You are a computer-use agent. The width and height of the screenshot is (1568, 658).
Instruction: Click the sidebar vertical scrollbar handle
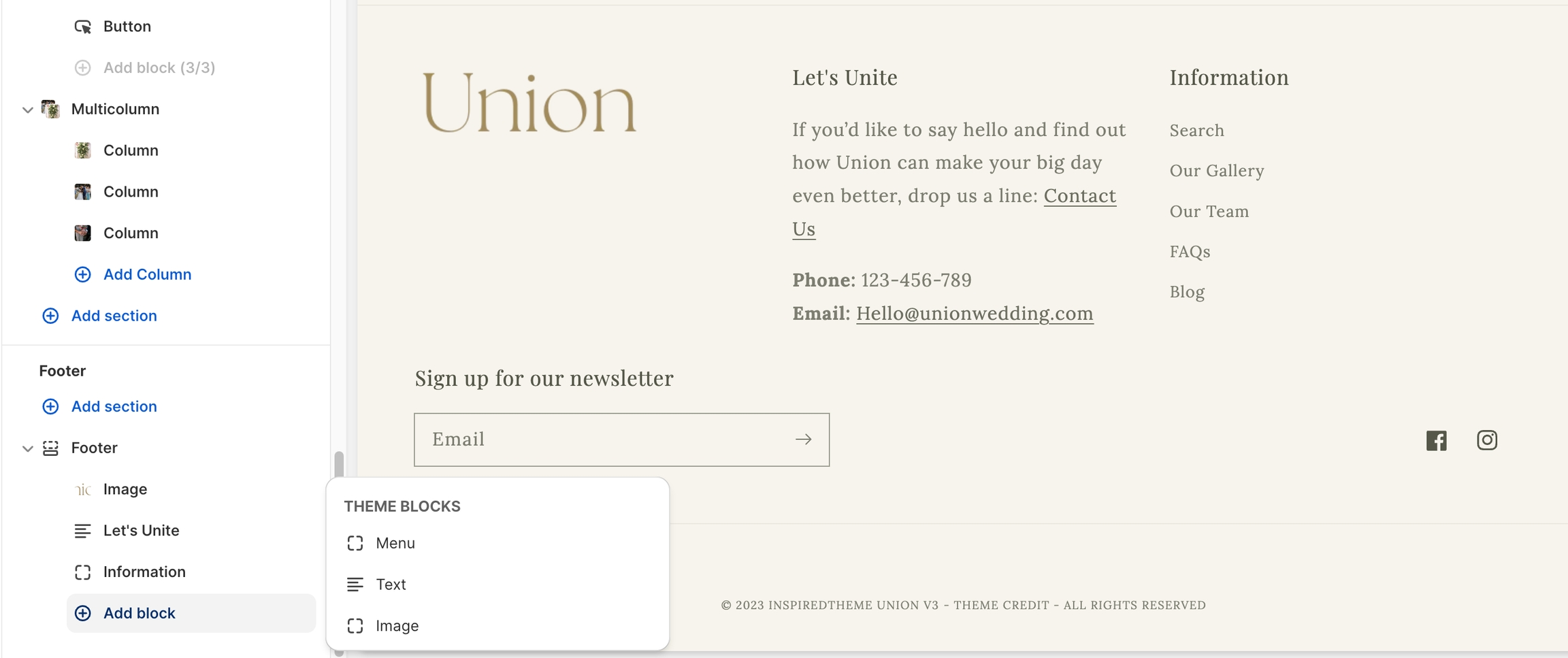click(x=338, y=465)
